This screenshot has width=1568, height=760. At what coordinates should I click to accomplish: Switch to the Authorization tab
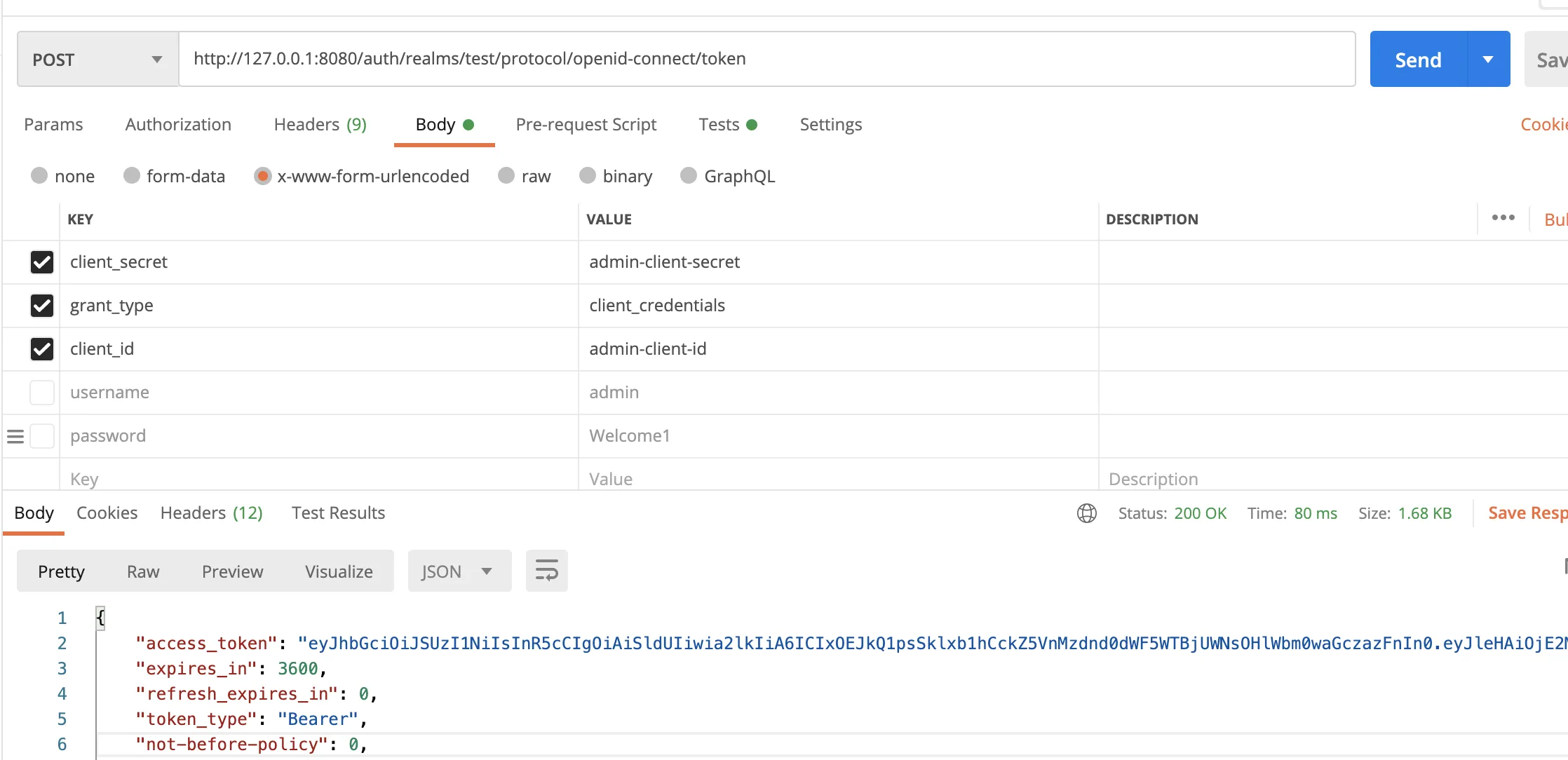coord(178,125)
